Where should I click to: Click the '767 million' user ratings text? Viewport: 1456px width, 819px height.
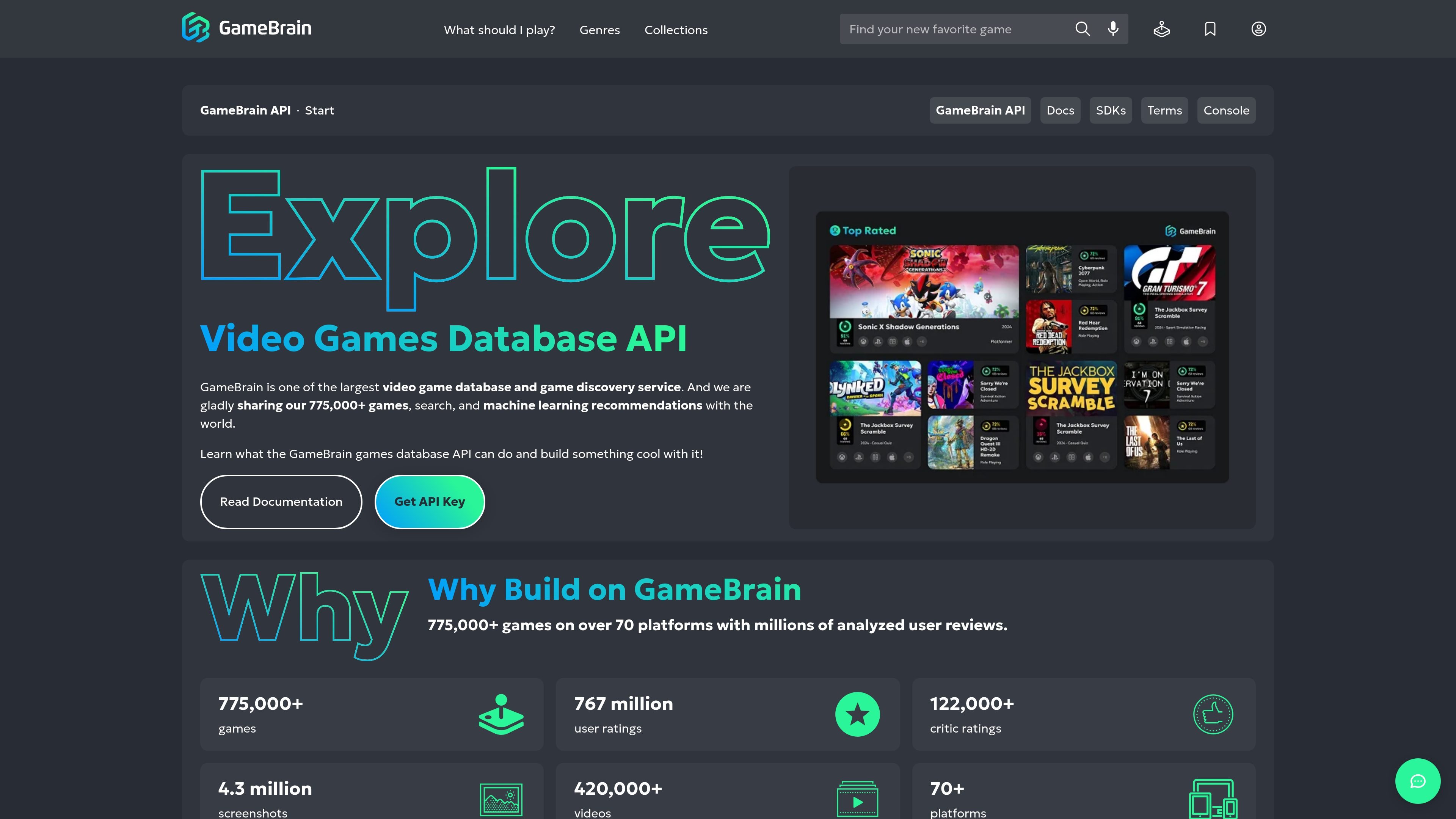point(623,703)
